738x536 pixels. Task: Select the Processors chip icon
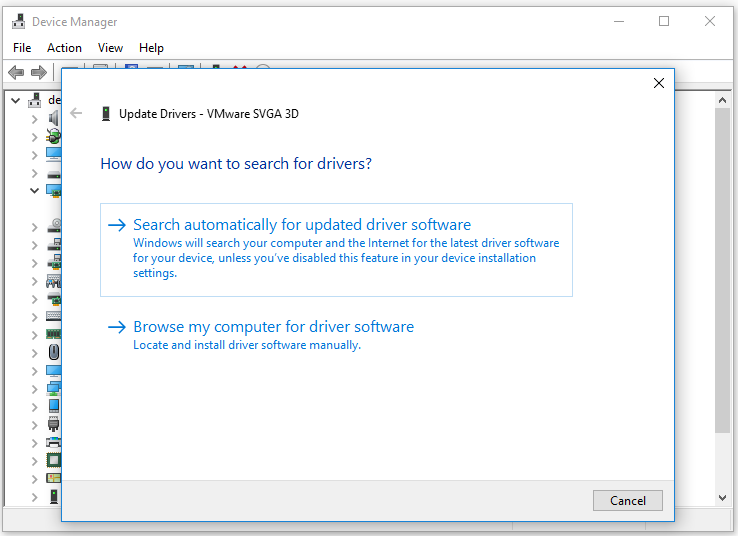pyautogui.click(x=54, y=460)
